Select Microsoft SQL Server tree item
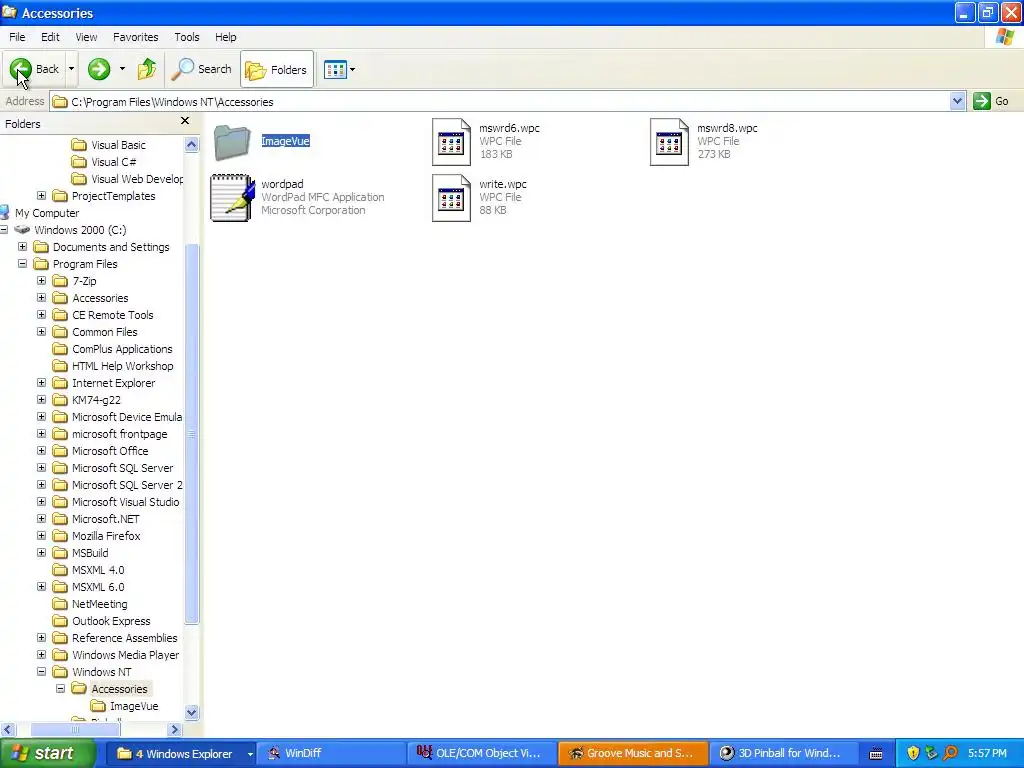1024x768 pixels. pyautogui.click(x=123, y=468)
